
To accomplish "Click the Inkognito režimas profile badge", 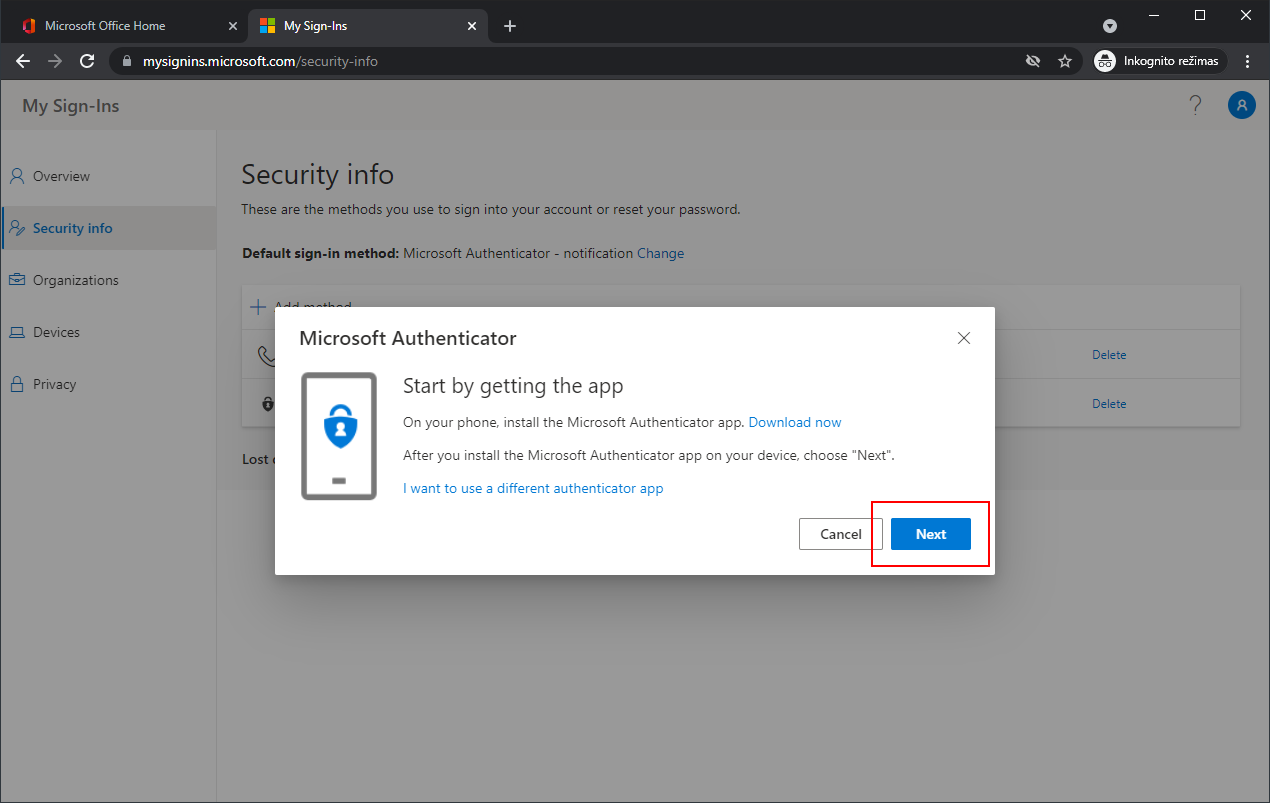I will [x=1159, y=61].
